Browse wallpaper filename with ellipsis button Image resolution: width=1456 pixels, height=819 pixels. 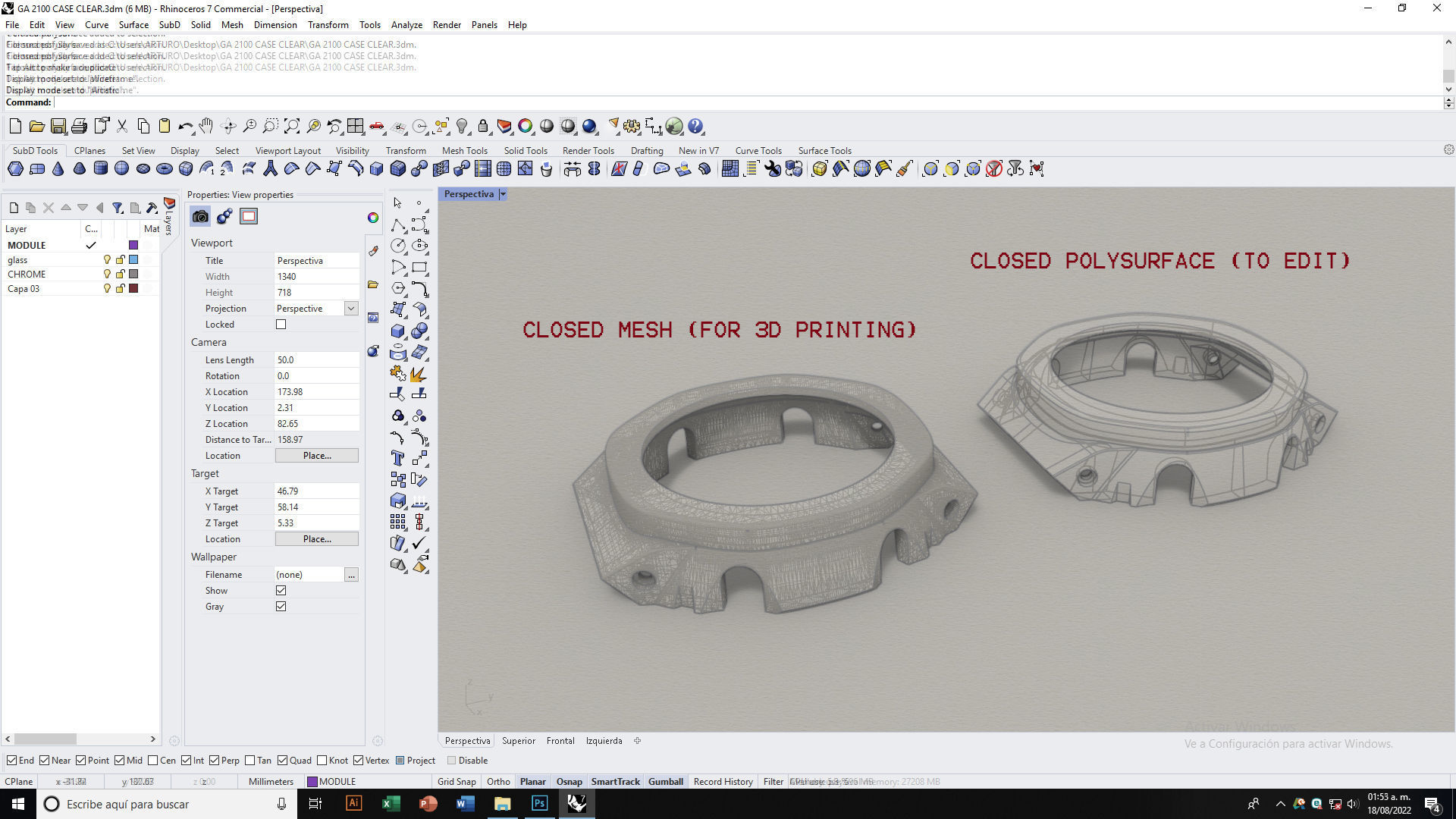click(x=351, y=575)
